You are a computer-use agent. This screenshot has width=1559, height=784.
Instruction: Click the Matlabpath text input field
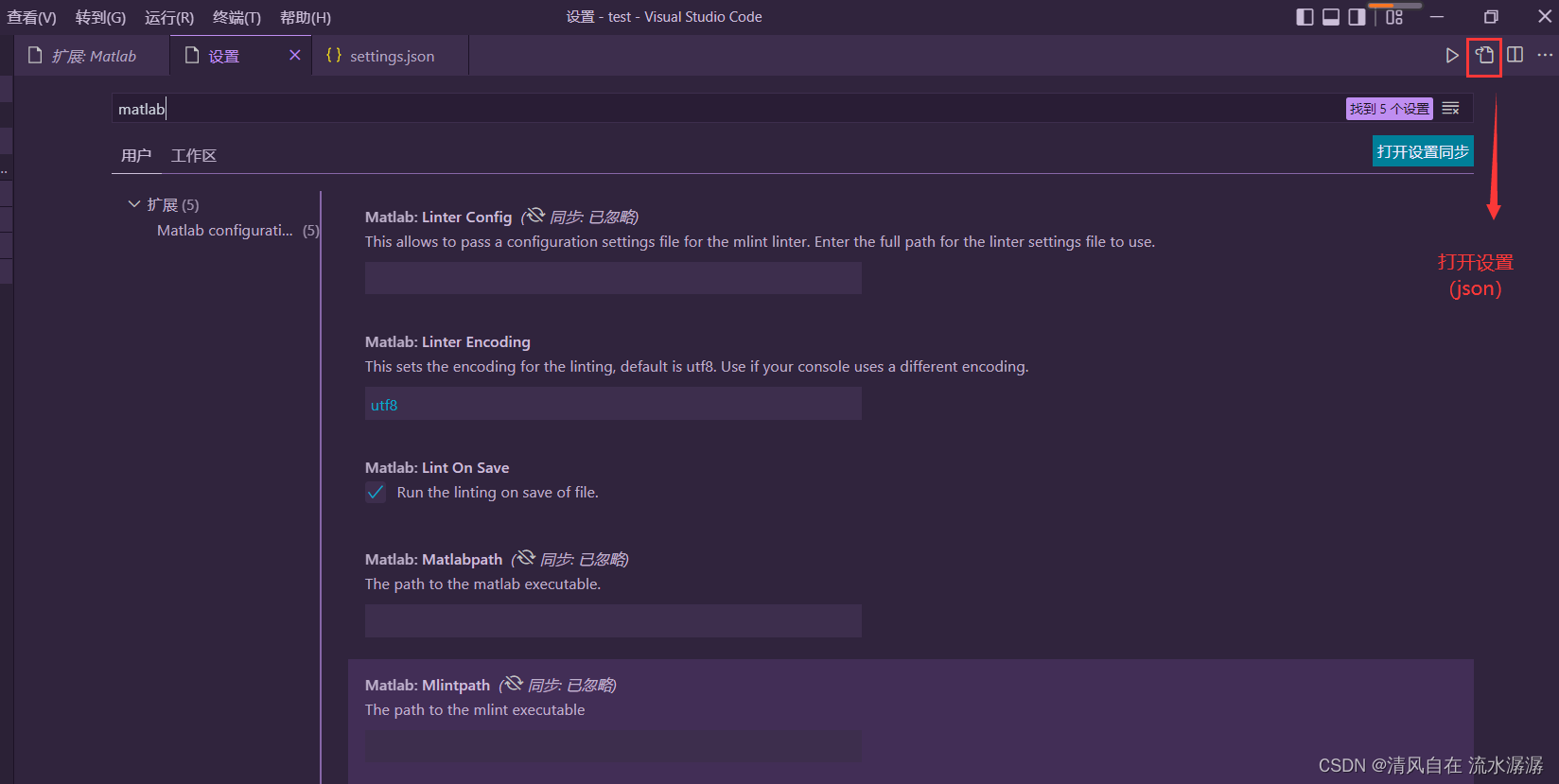point(613,621)
